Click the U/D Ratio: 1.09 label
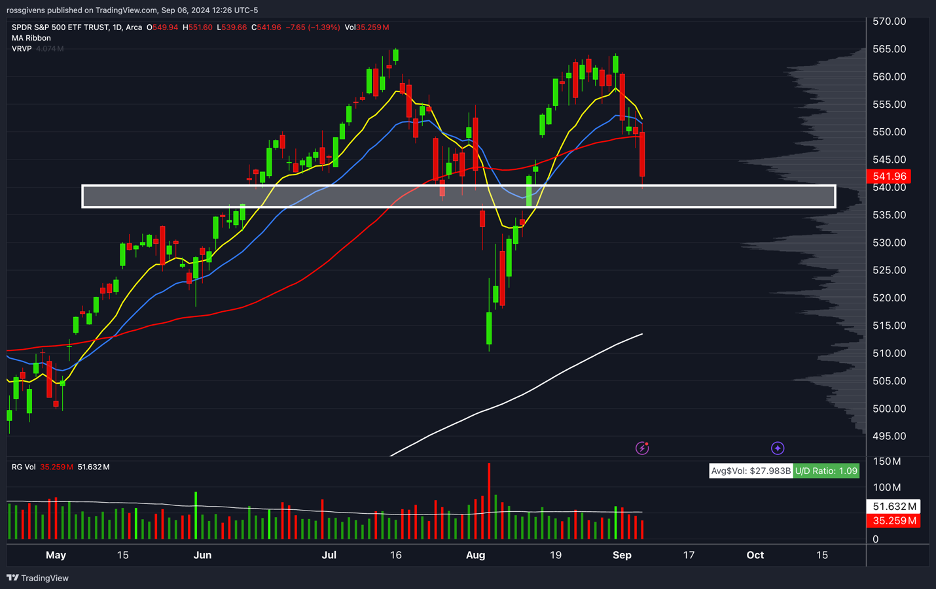The image size is (936, 590). pos(826,471)
